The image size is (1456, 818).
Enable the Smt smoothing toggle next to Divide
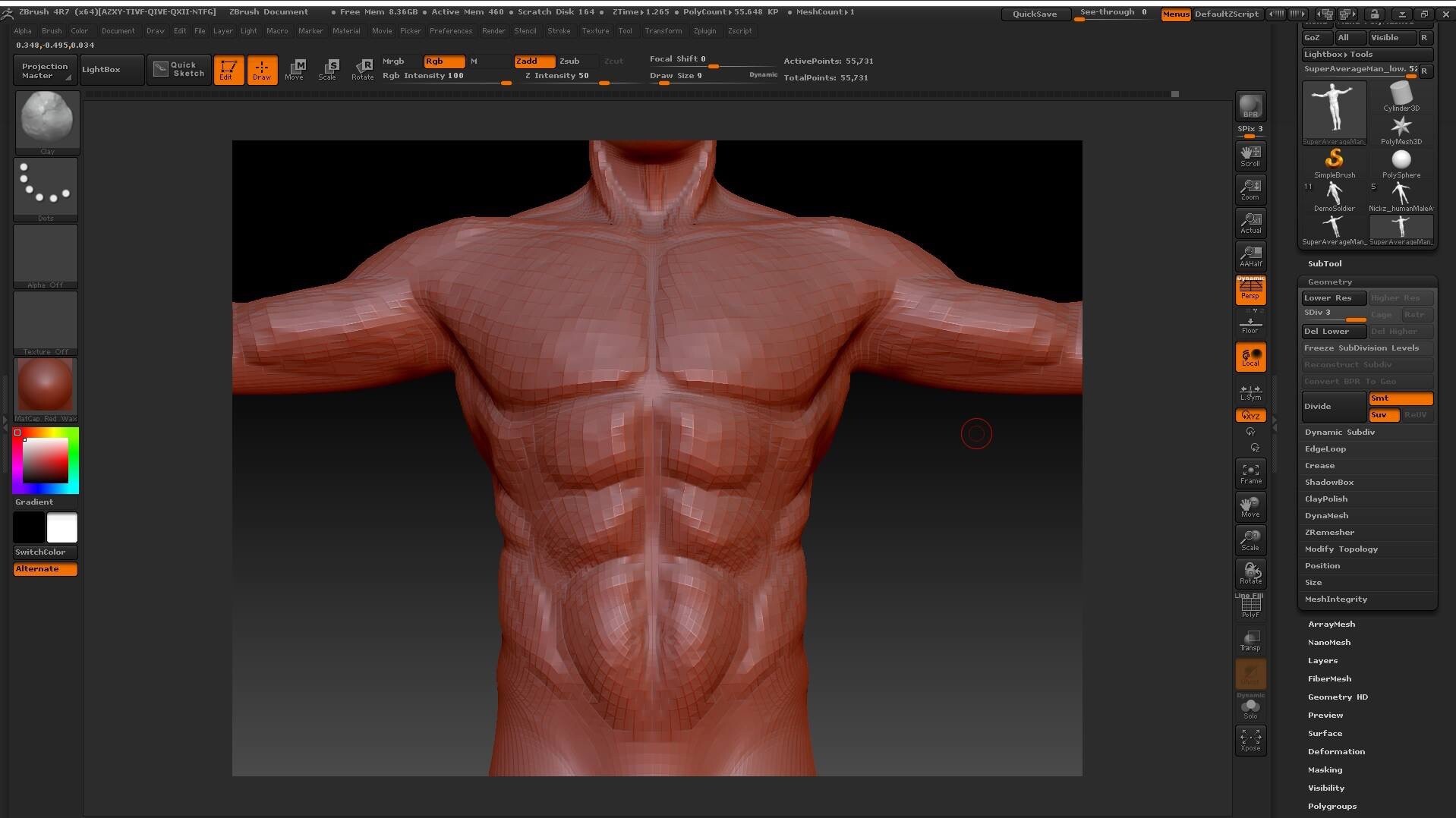[1400, 398]
